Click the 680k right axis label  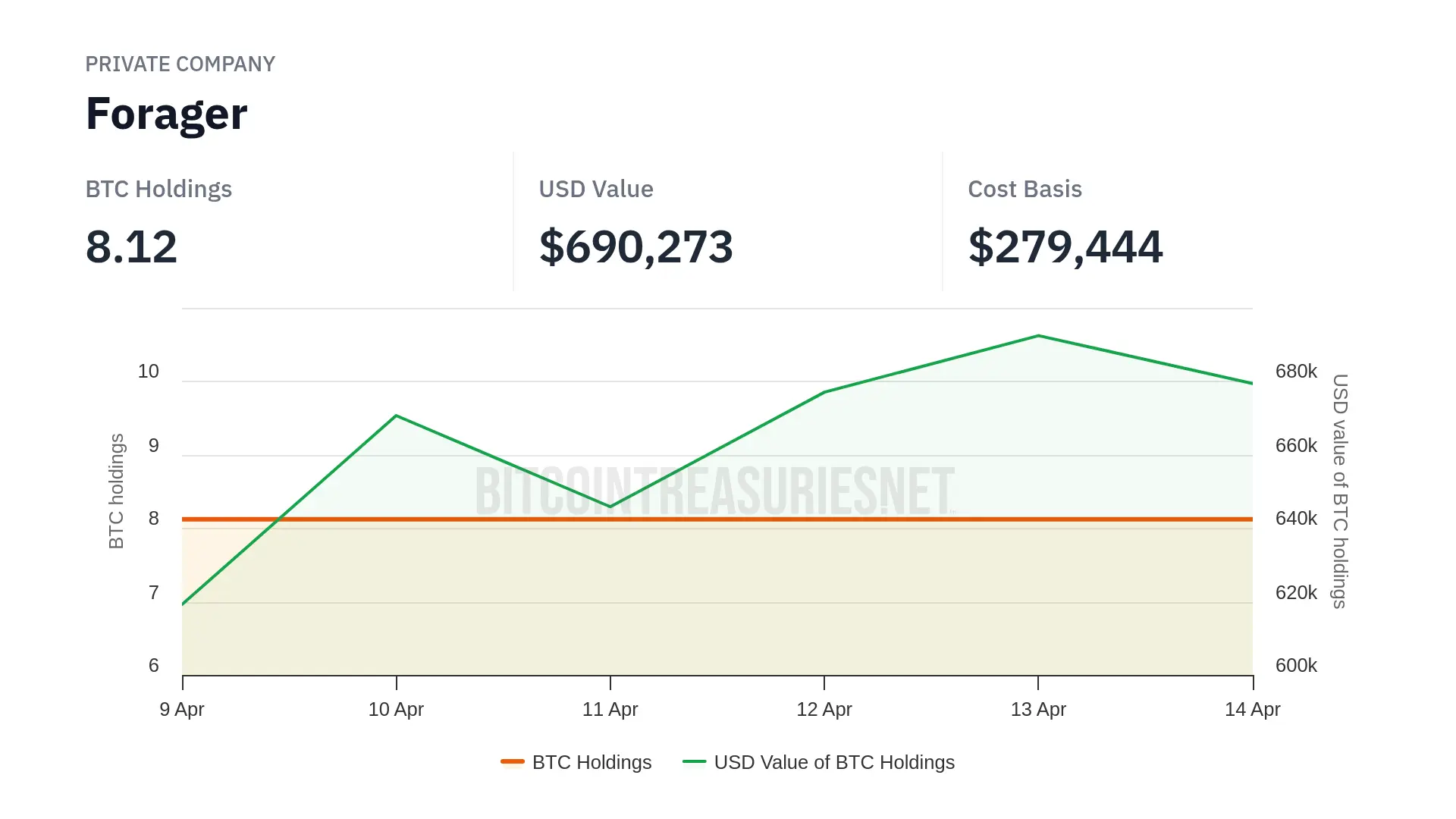click(1296, 372)
